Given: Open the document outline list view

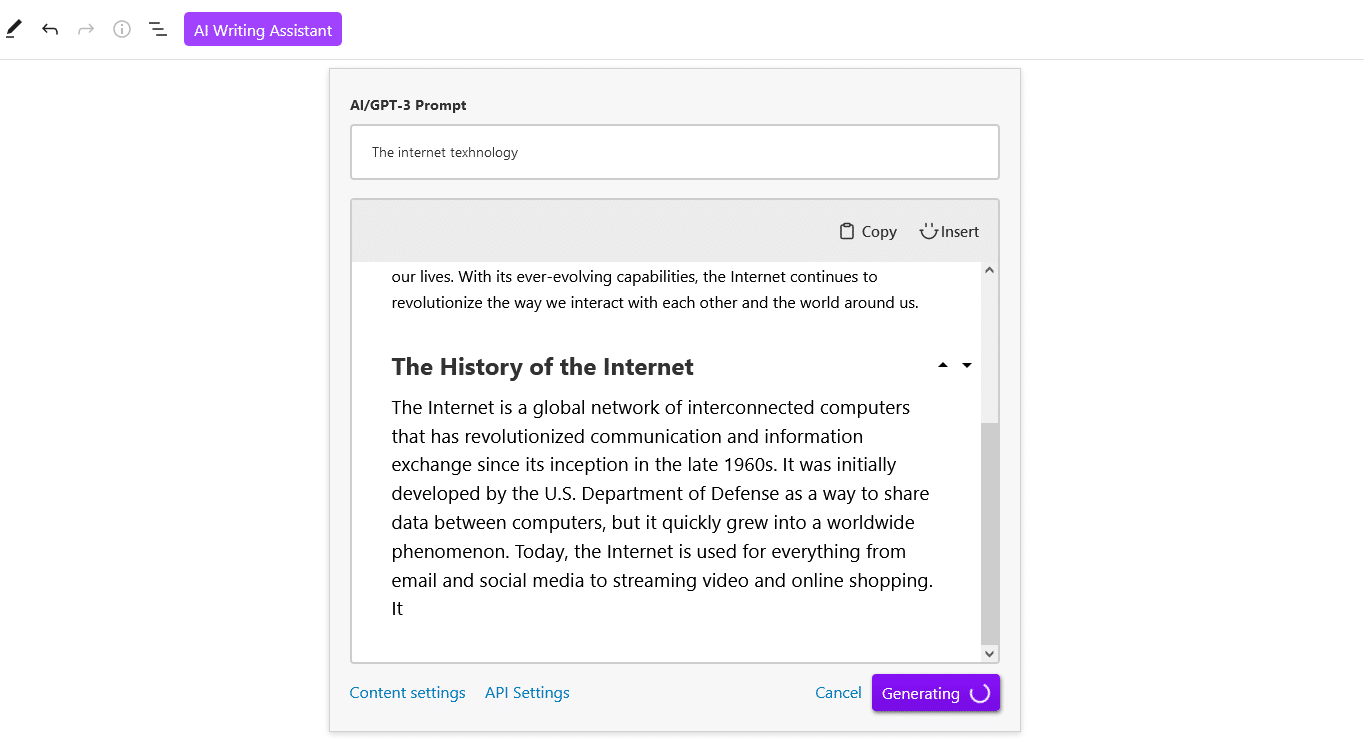Looking at the screenshot, I should click(158, 30).
